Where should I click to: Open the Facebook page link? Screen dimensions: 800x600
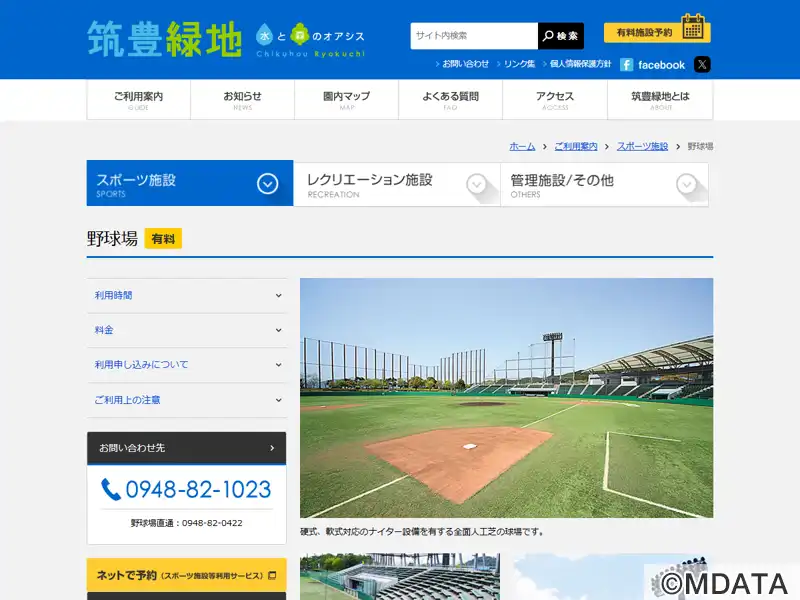coord(652,65)
